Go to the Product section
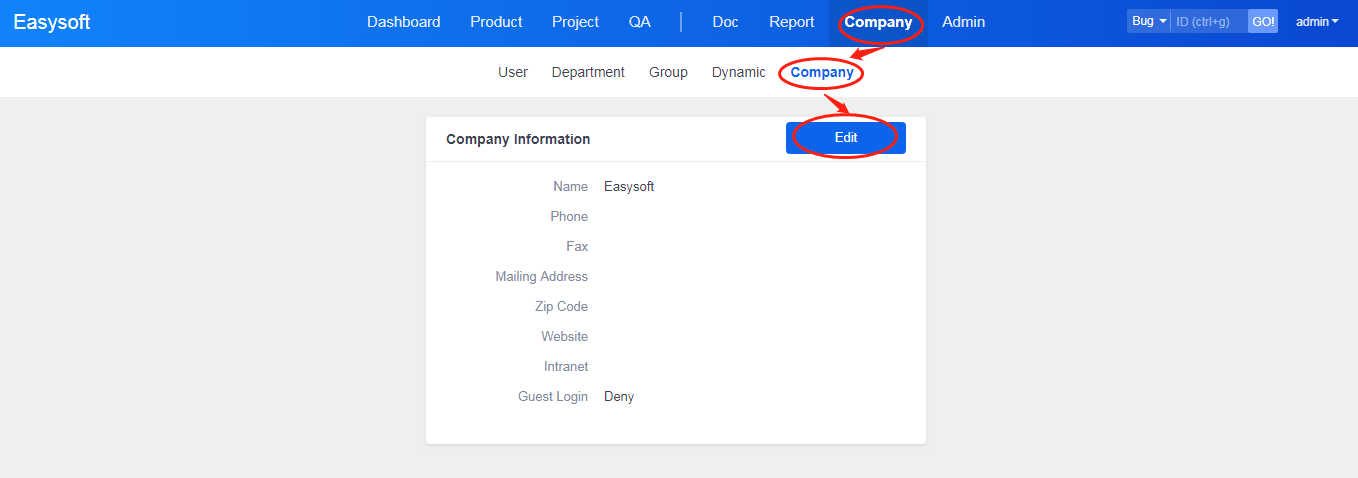 [x=496, y=22]
